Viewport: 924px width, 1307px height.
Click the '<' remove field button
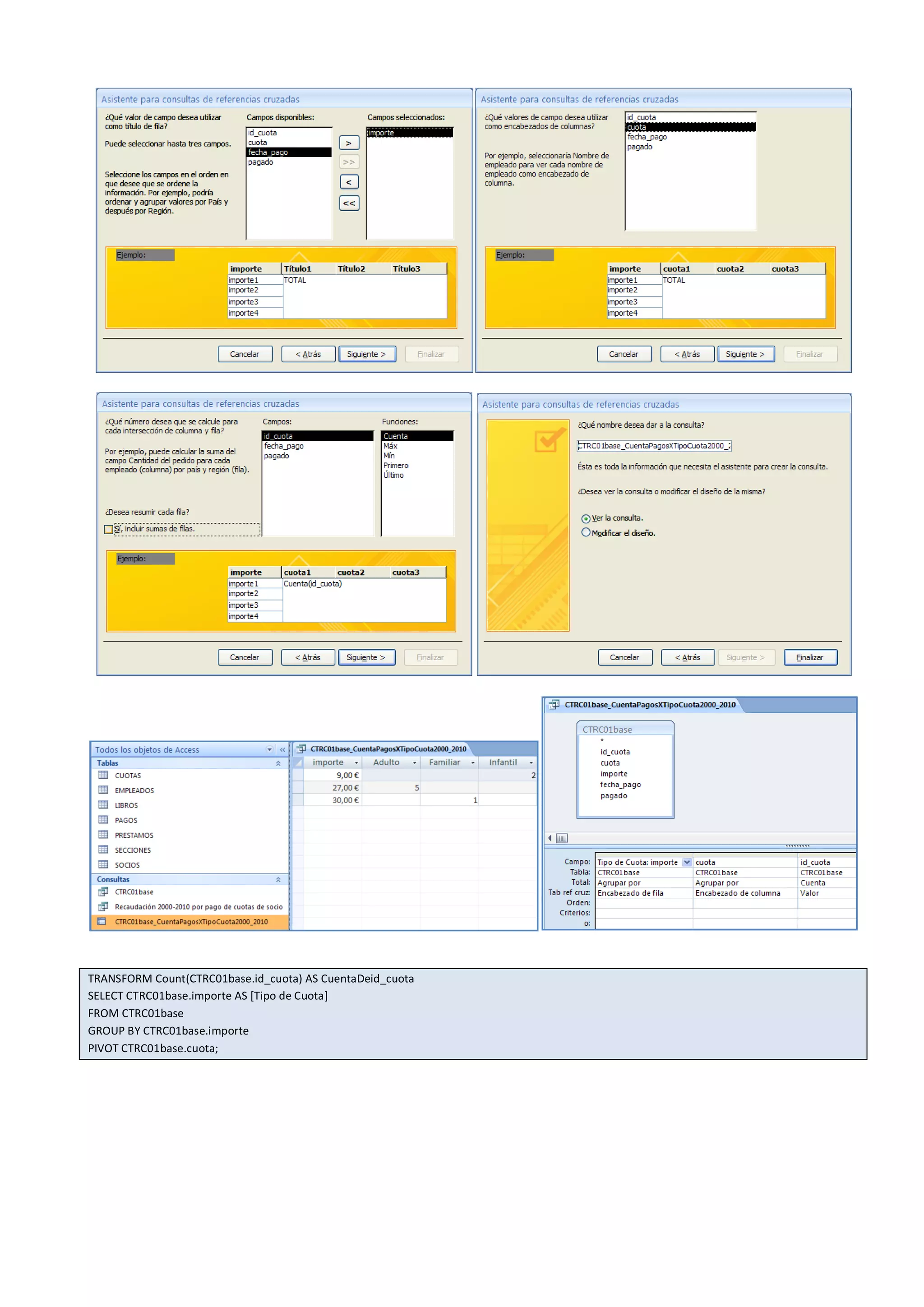click(x=349, y=182)
